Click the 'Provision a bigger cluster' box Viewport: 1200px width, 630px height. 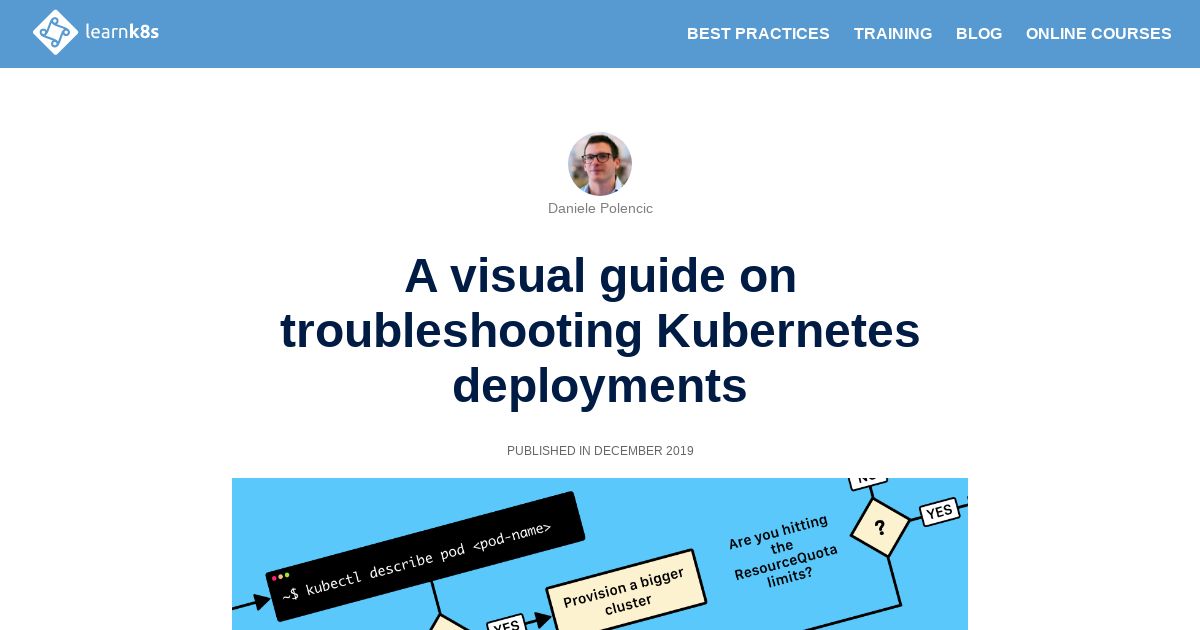pyautogui.click(x=626, y=592)
